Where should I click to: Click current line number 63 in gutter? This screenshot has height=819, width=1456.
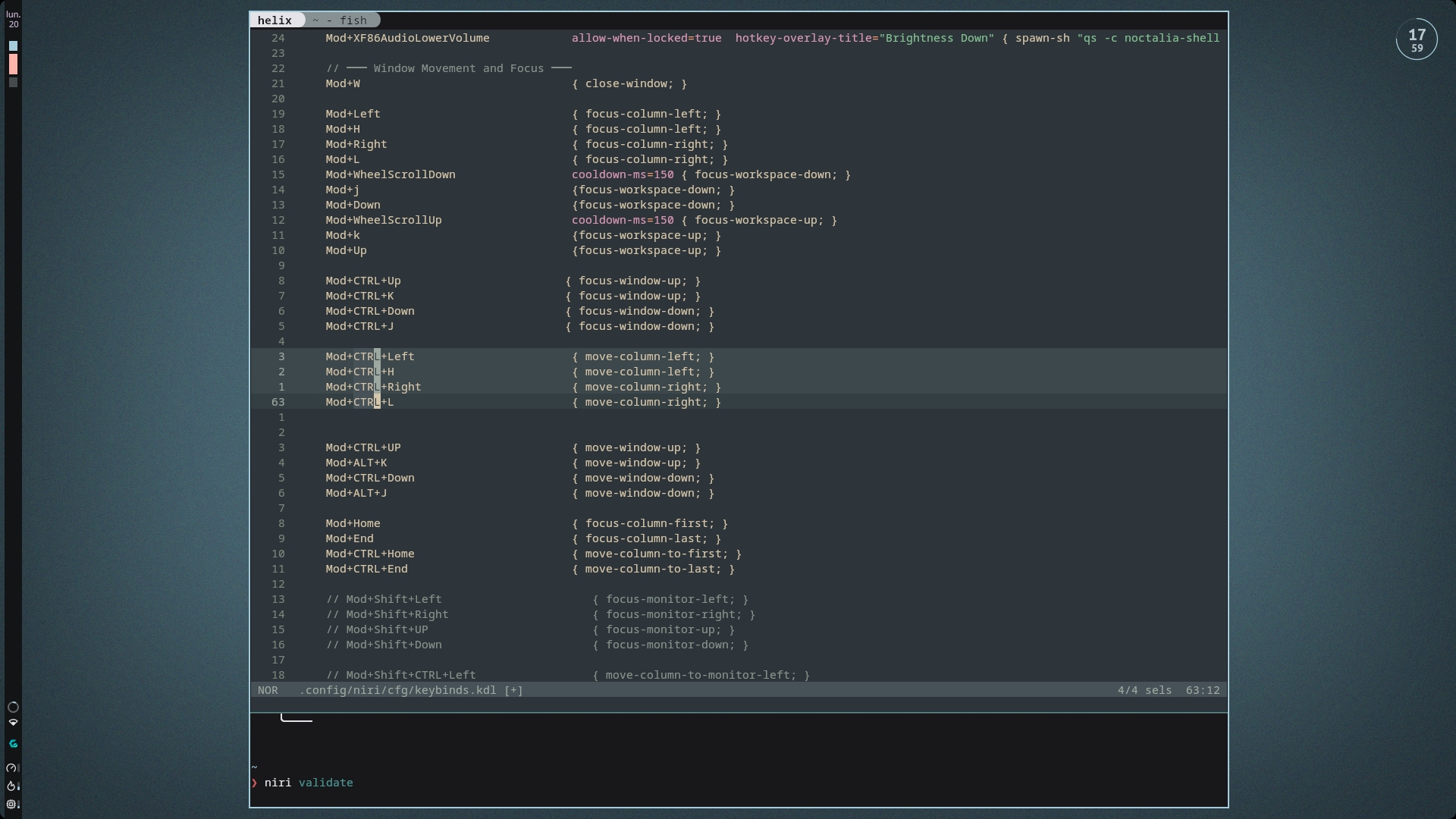[x=278, y=402]
